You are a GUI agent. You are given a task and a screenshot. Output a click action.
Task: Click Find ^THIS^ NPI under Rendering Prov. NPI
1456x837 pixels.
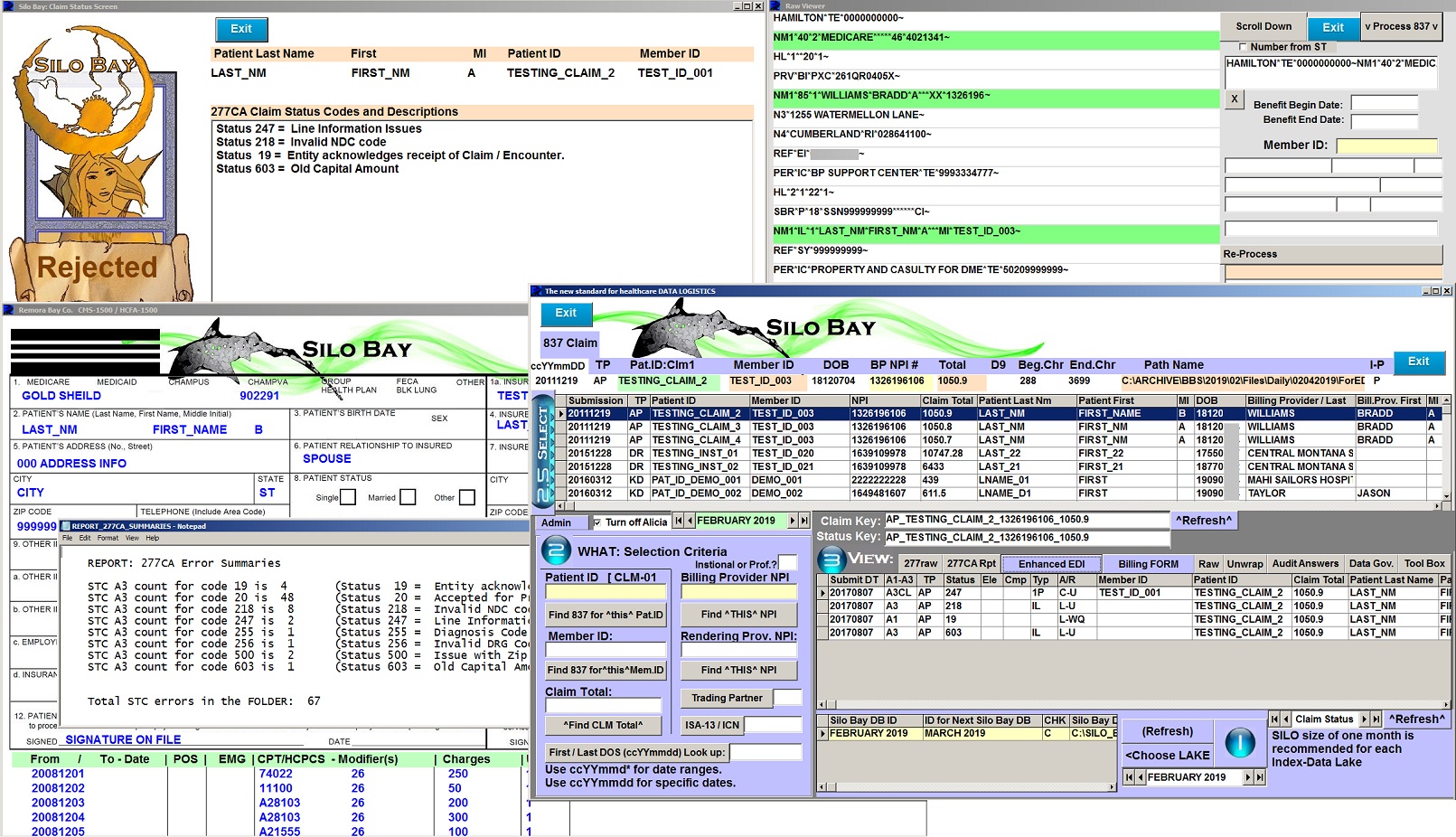point(738,670)
